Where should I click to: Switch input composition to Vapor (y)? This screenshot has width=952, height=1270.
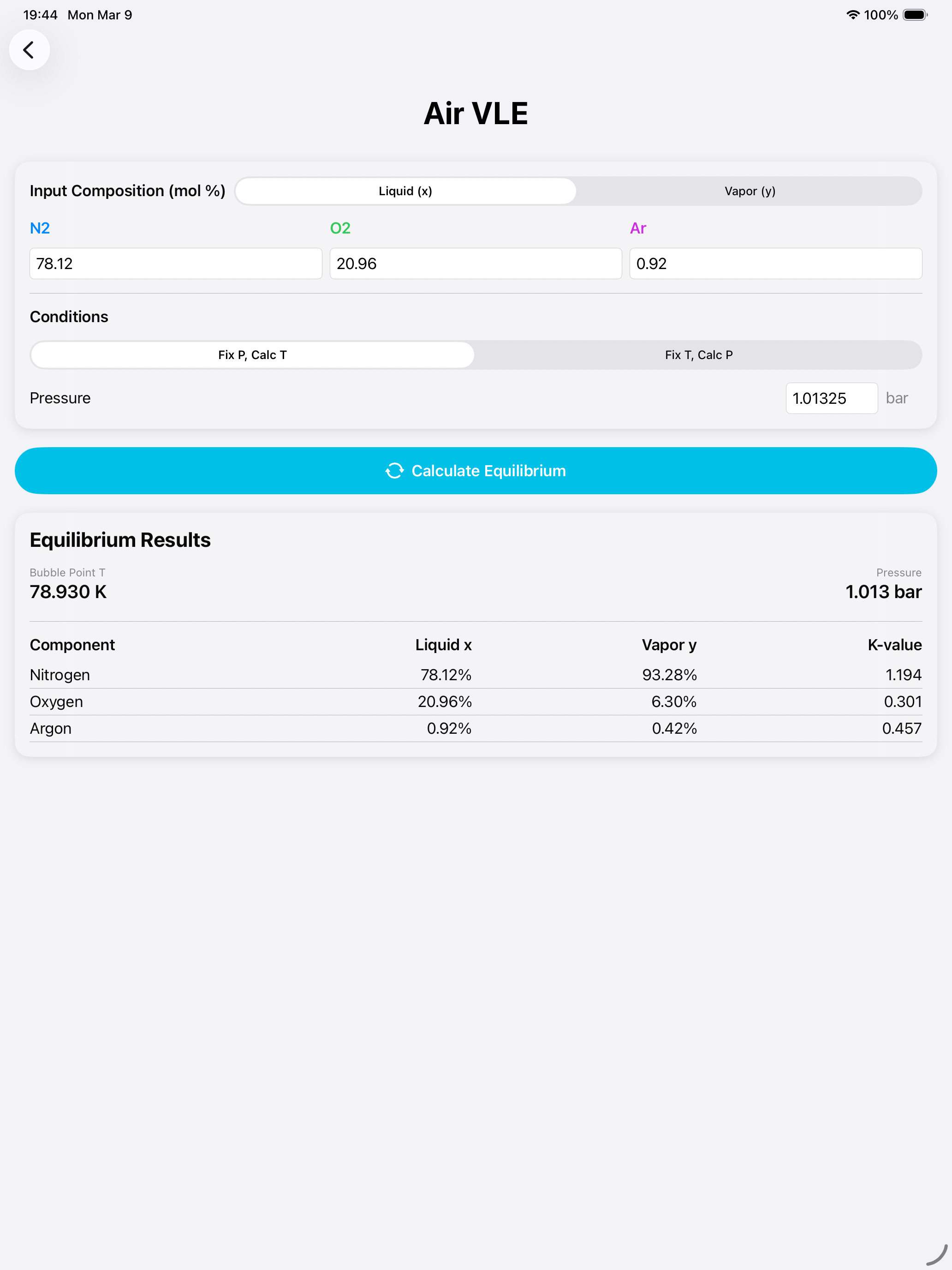point(750,191)
